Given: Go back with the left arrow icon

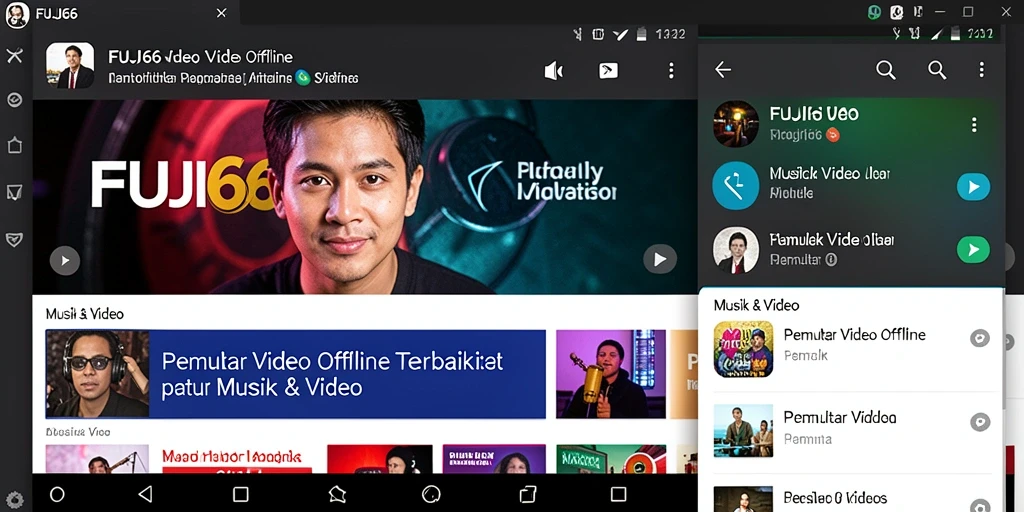Looking at the screenshot, I should click(723, 70).
